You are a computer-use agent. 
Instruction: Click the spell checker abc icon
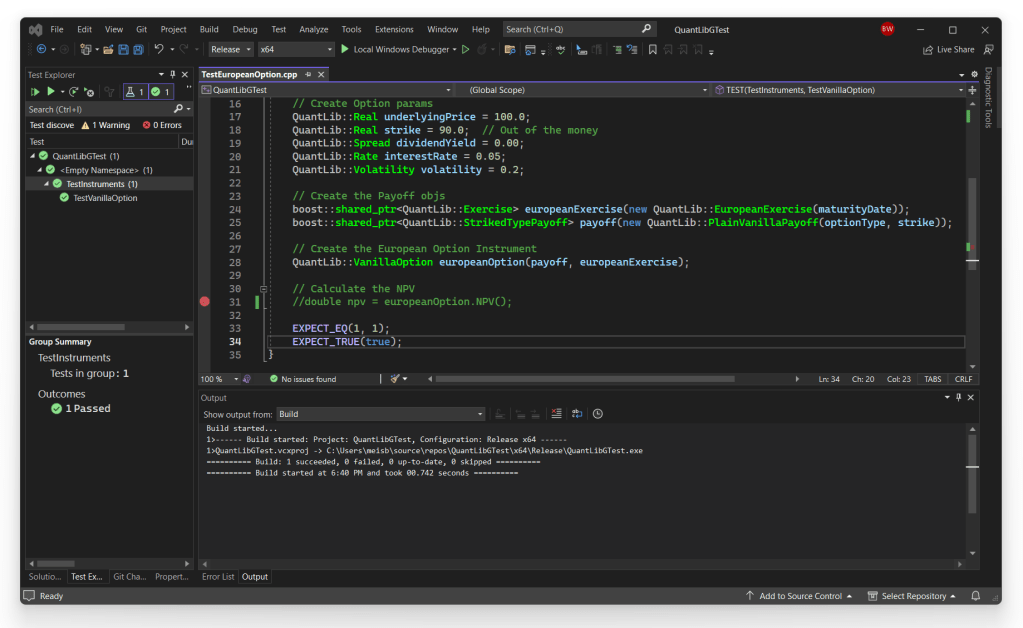560,50
